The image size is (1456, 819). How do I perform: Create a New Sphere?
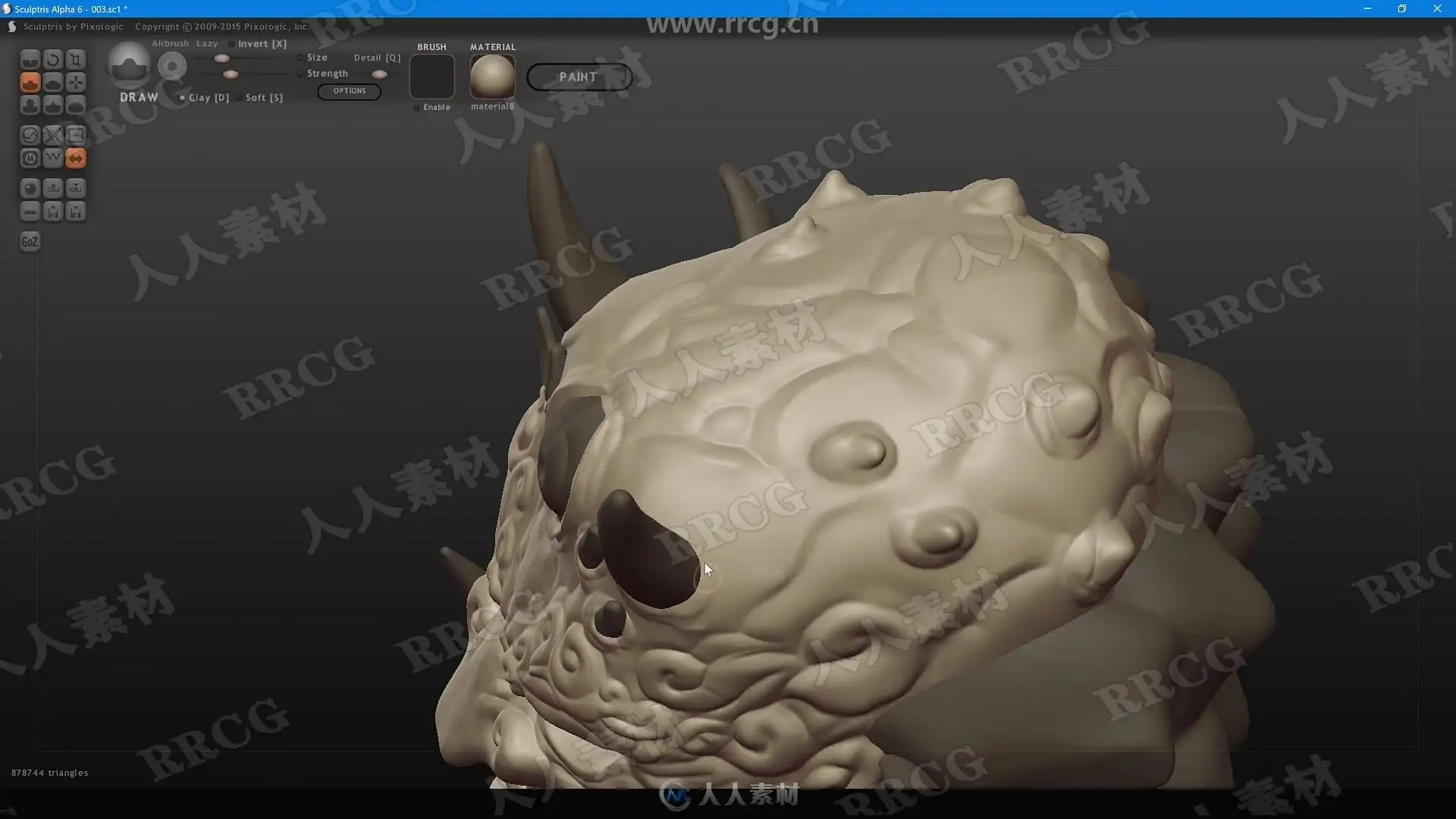coord(30,189)
